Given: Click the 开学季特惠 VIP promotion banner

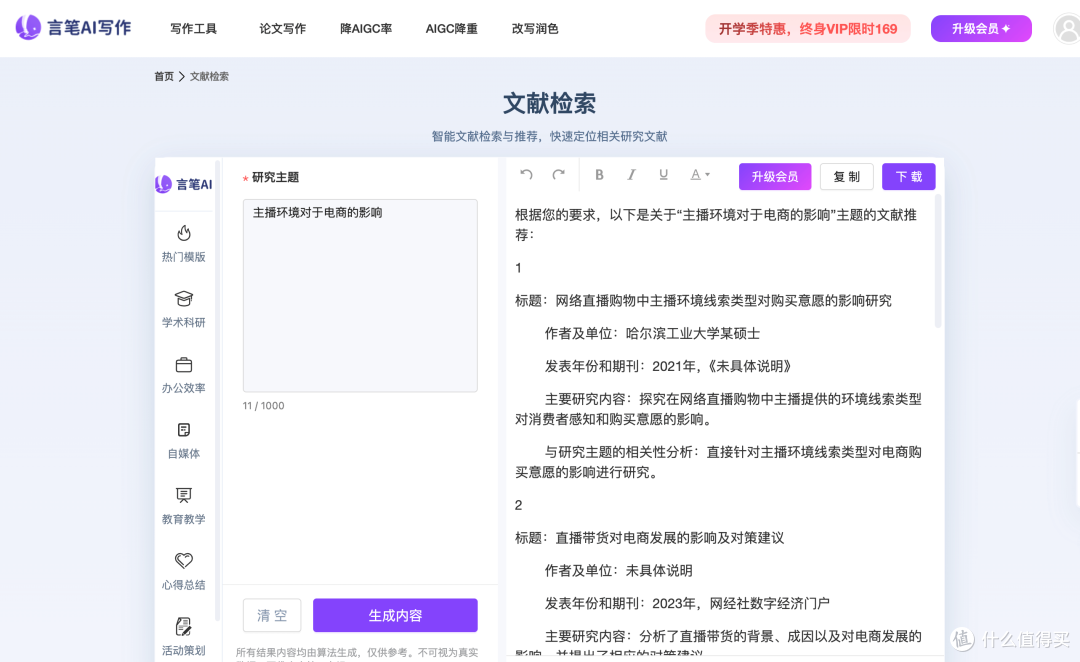Looking at the screenshot, I should click(x=808, y=29).
